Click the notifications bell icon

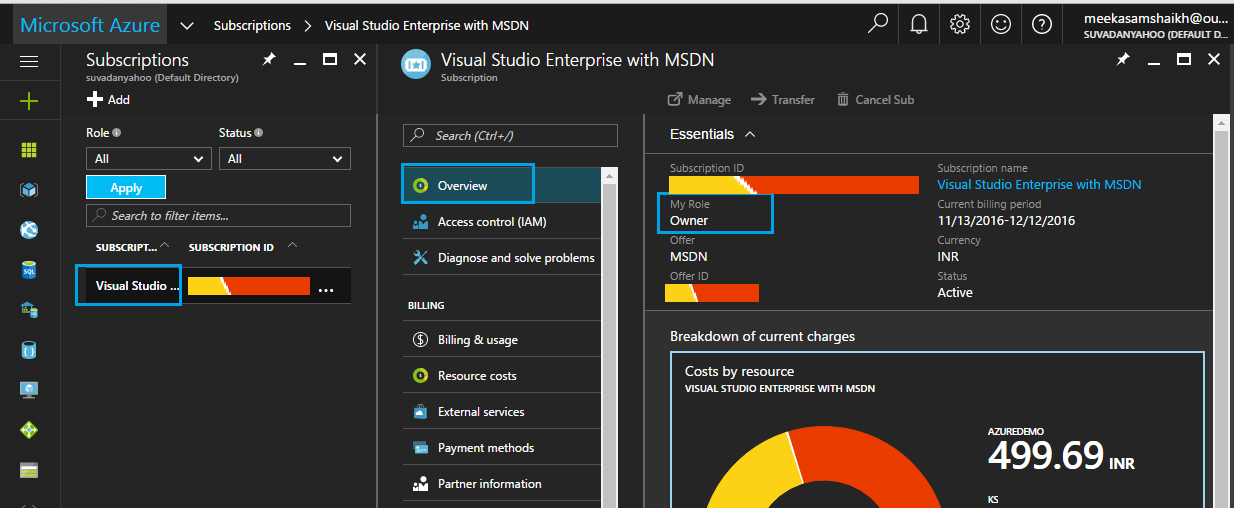919,25
